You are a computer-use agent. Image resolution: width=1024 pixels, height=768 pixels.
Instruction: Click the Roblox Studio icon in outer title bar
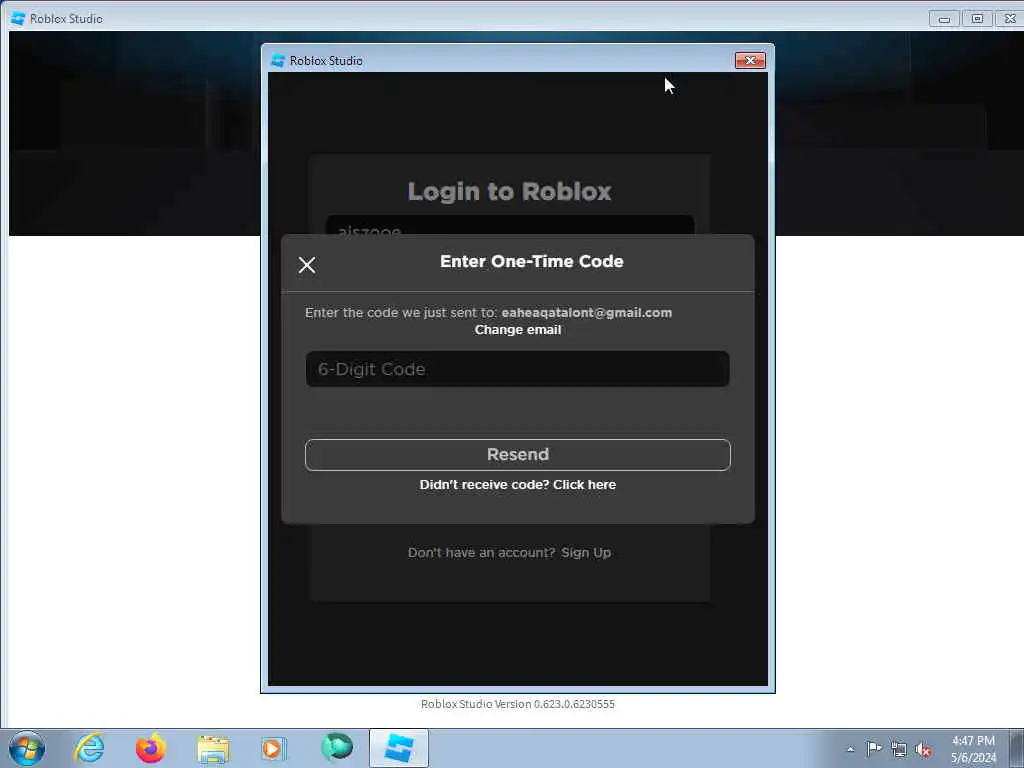point(18,18)
